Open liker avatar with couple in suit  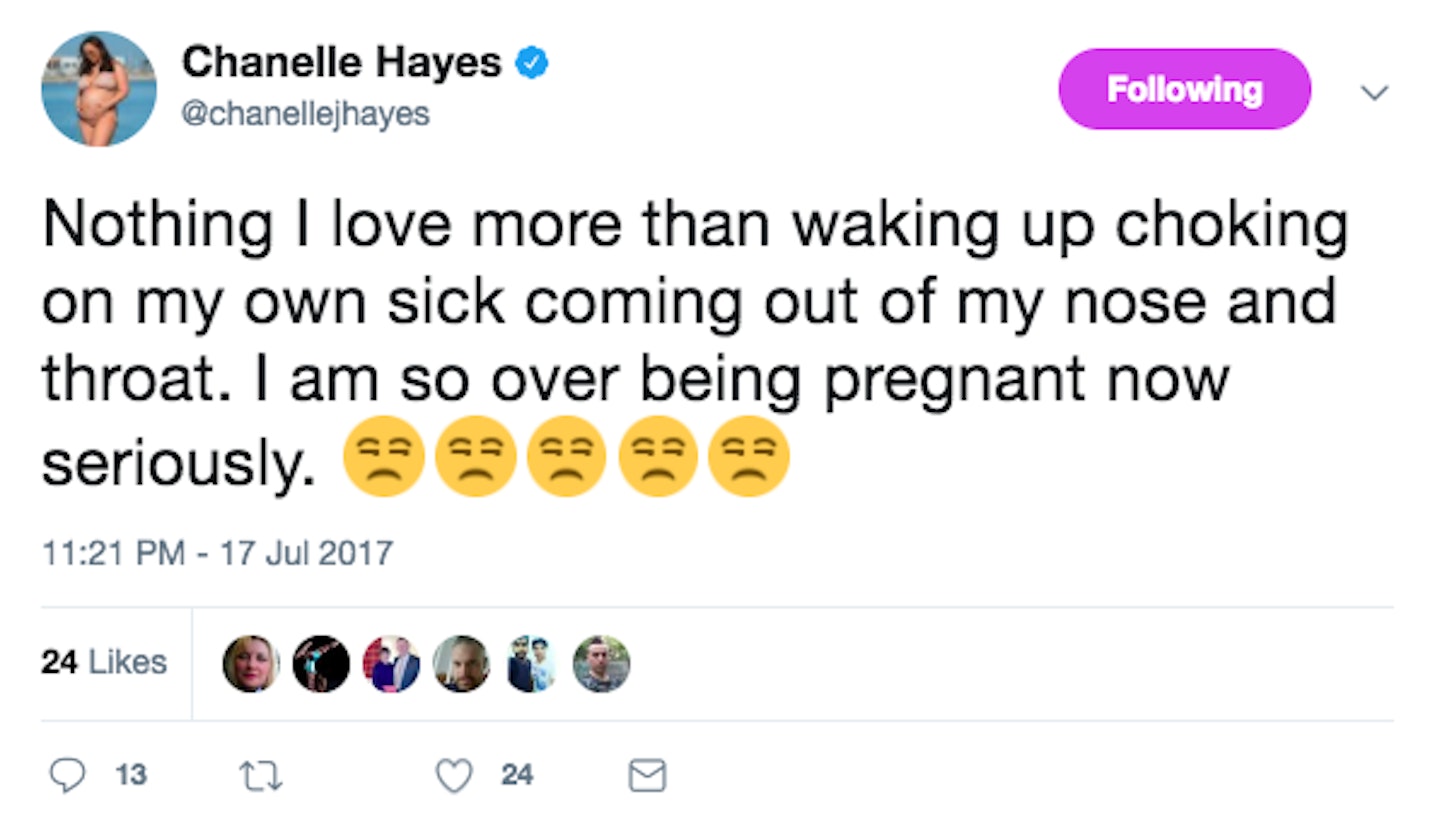click(391, 664)
